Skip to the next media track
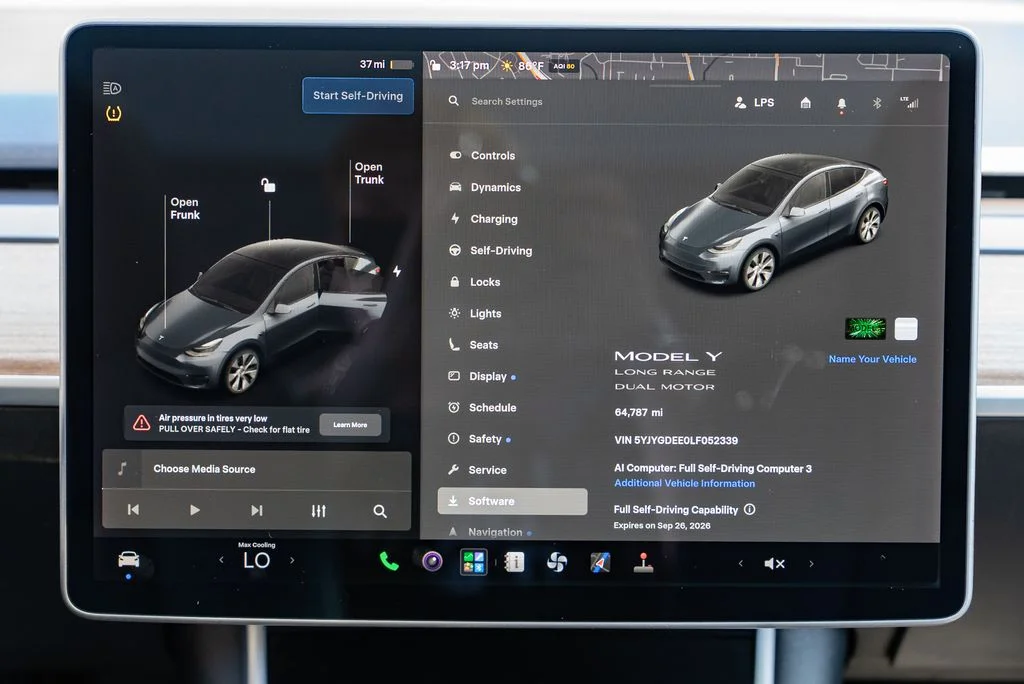 (x=257, y=510)
